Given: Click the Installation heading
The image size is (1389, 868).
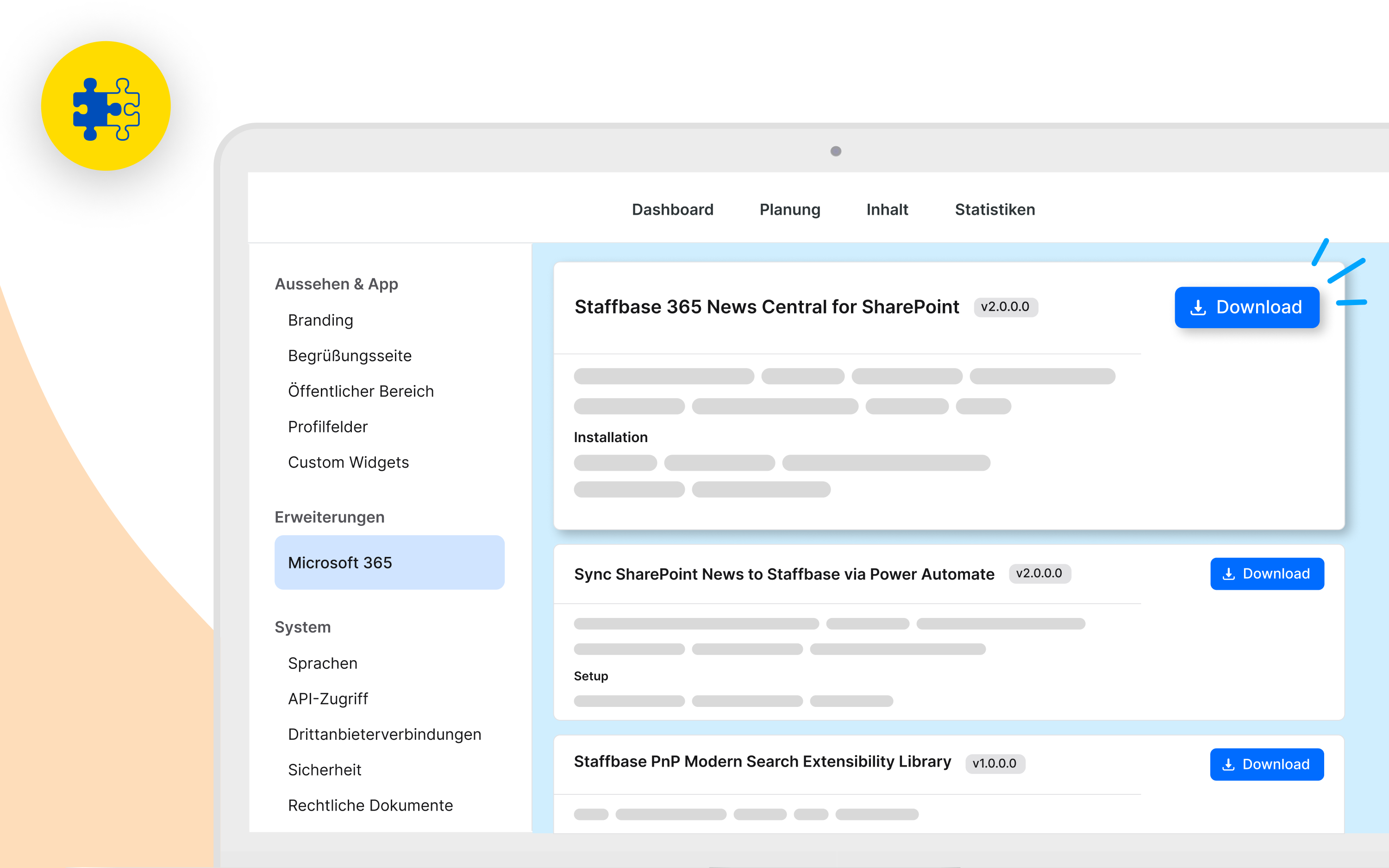Looking at the screenshot, I should pos(610,437).
